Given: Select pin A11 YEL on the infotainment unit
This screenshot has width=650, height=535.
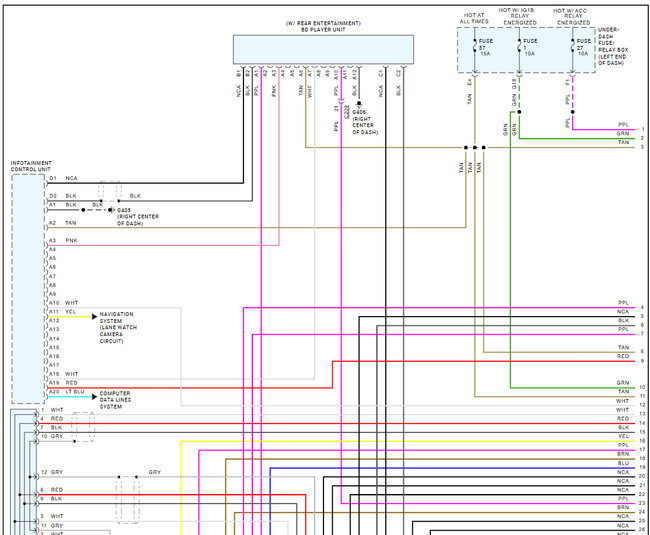Looking at the screenshot, I should (63, 312).
